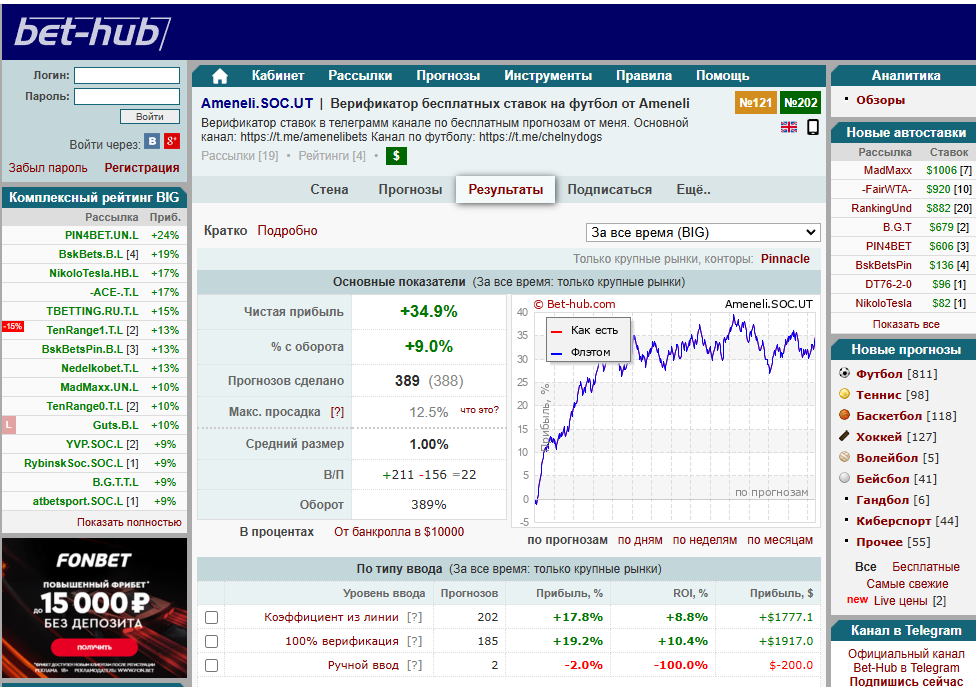Click the volleyball icon
Image resolution: width=976 pixels, height=687 pixels.
[x=844, y=457]
